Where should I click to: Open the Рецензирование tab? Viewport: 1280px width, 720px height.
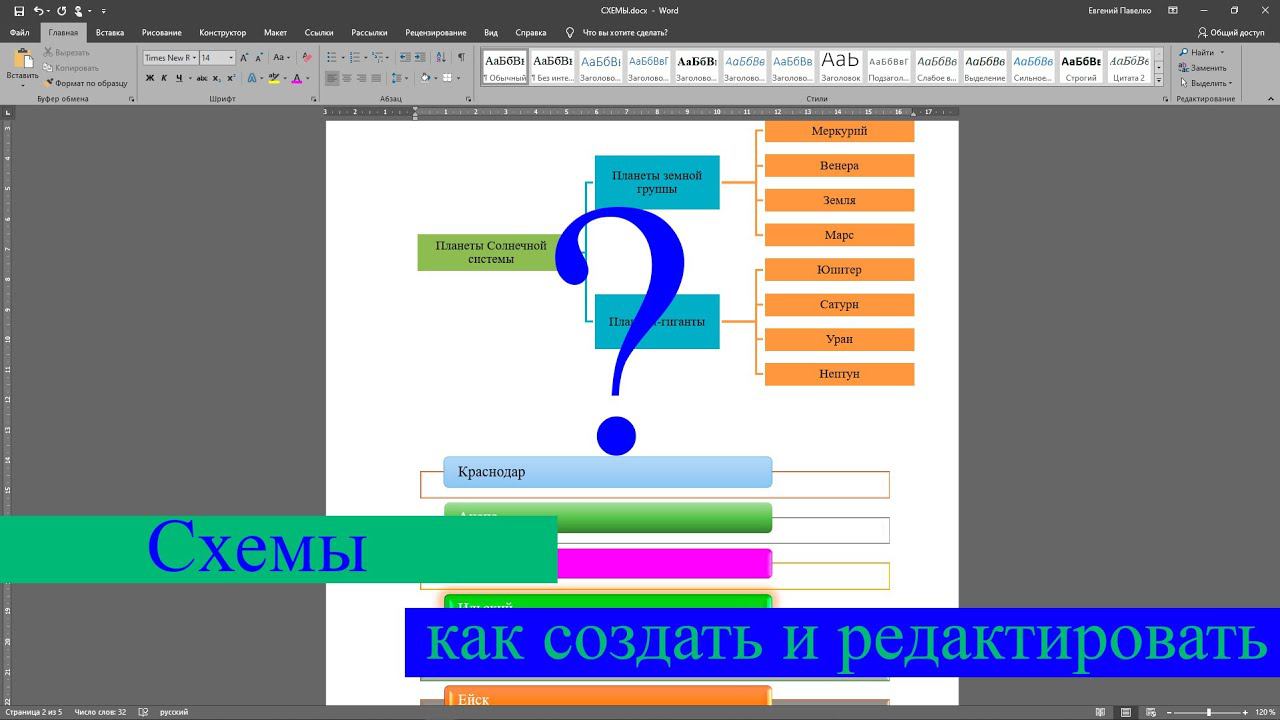click(x=435, y=33)
